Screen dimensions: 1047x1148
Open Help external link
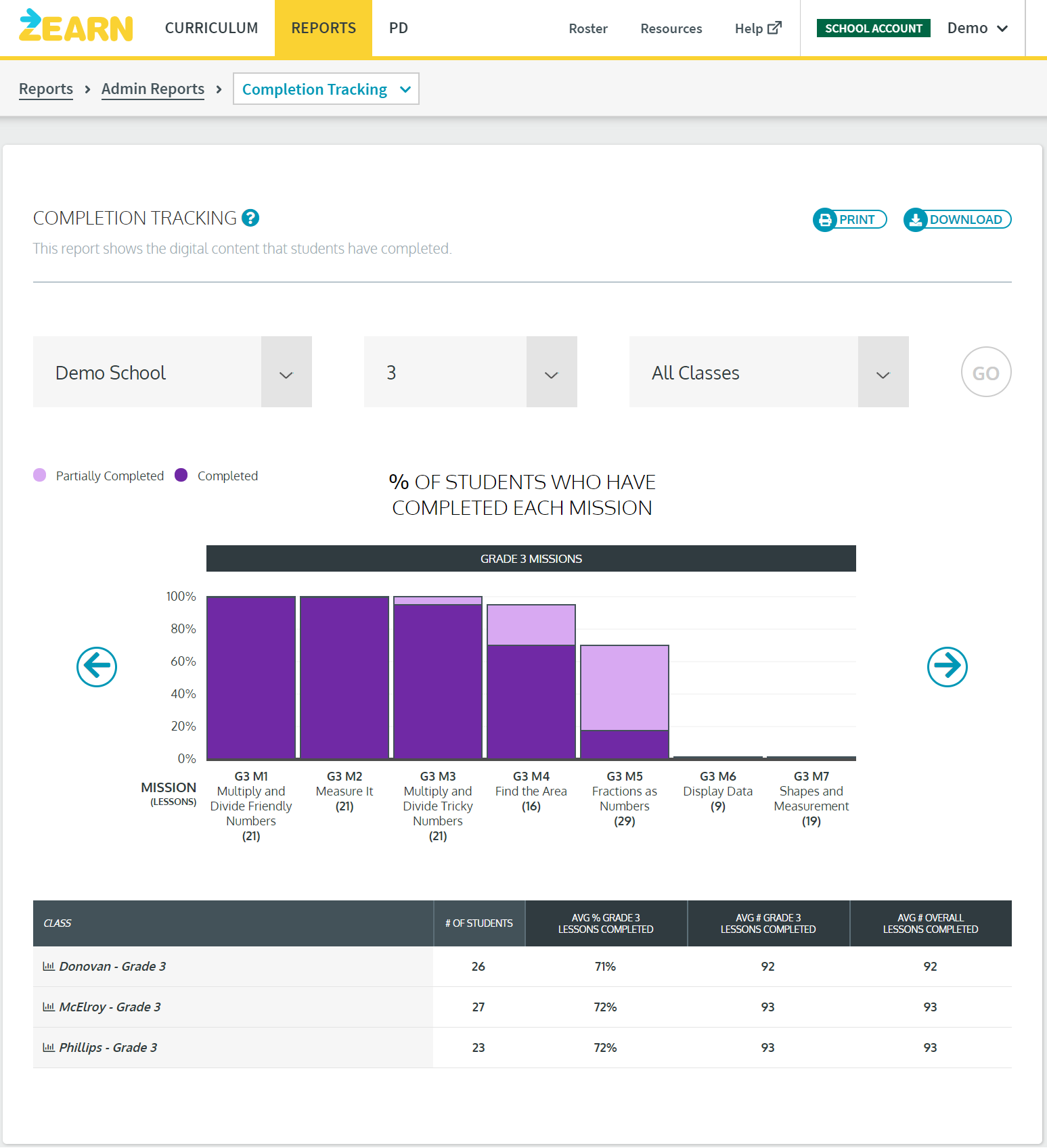pyautogui.click(x=758, y=28)
